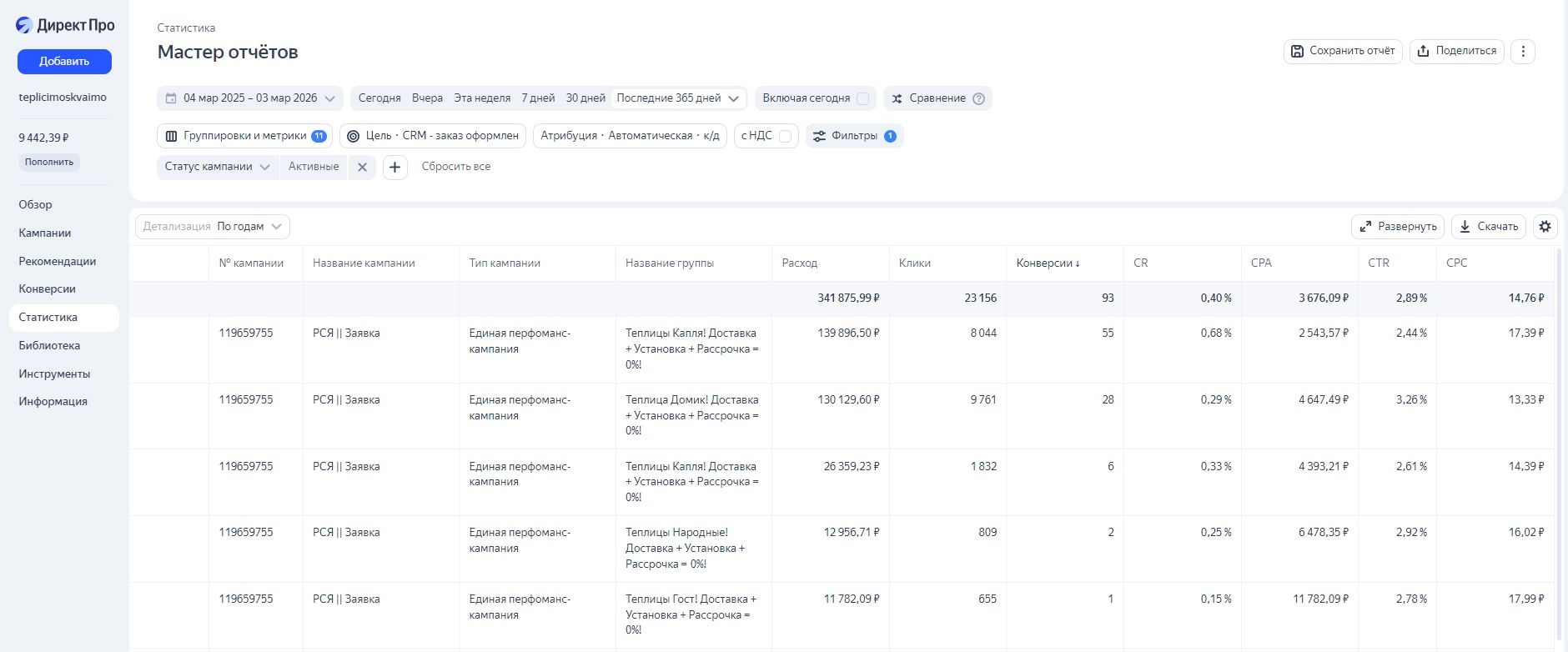Select 7 дней period preset
The image size is (1568, 652).
point(538,98)
